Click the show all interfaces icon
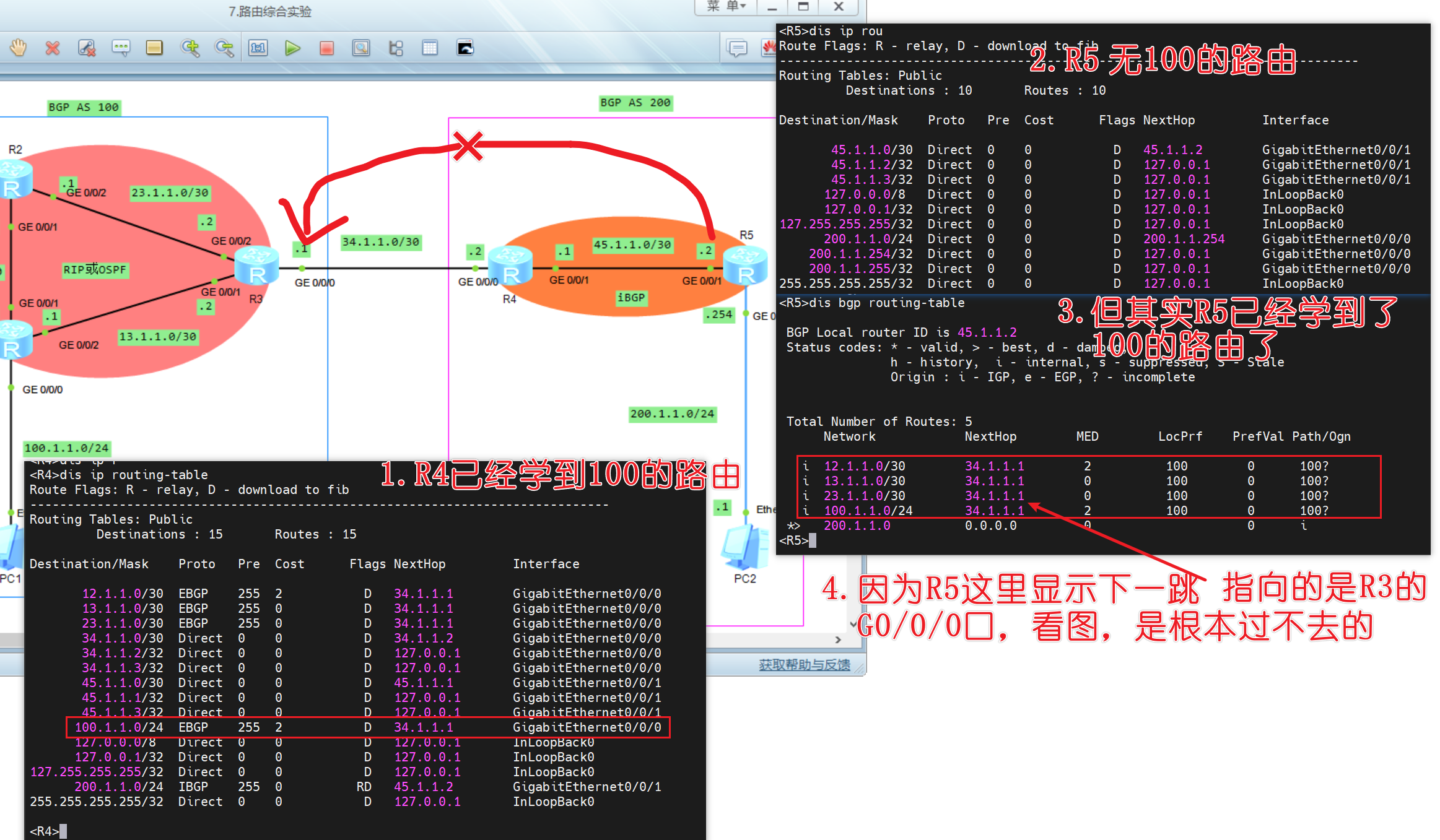This screenshot has width=1440, height=840. click(396, 48)
